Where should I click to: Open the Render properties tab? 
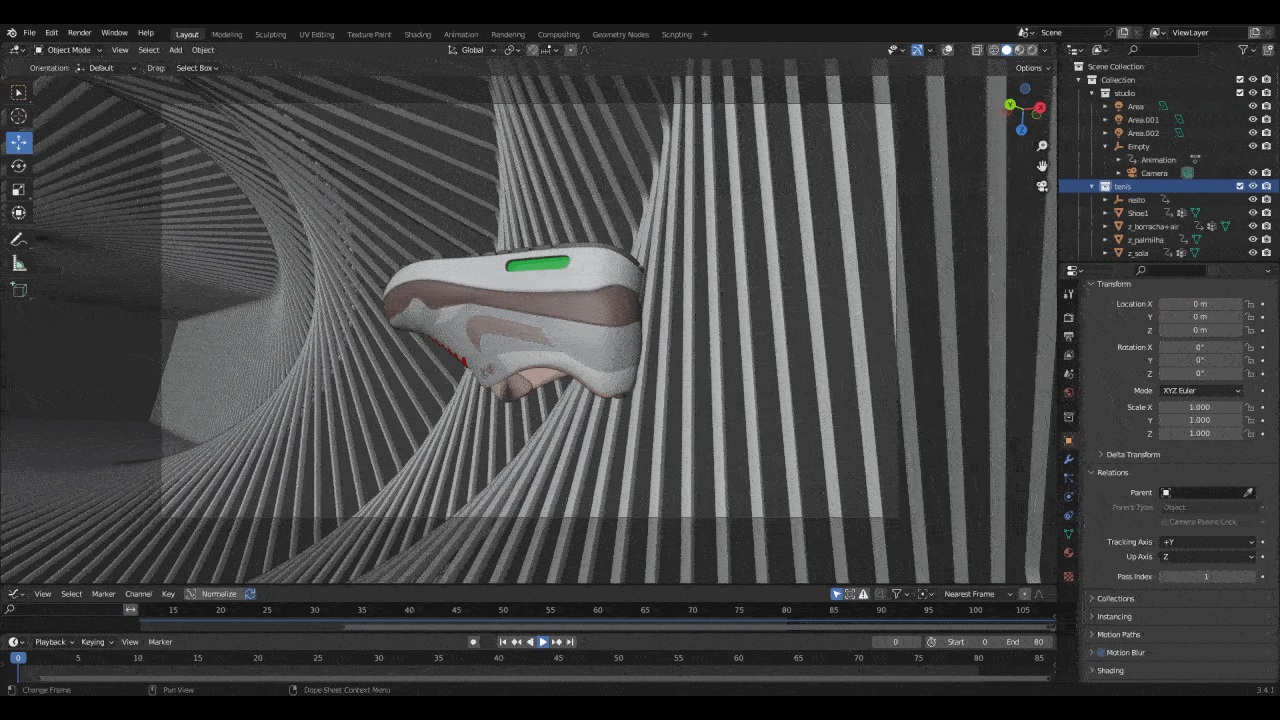coord(1068,317)
